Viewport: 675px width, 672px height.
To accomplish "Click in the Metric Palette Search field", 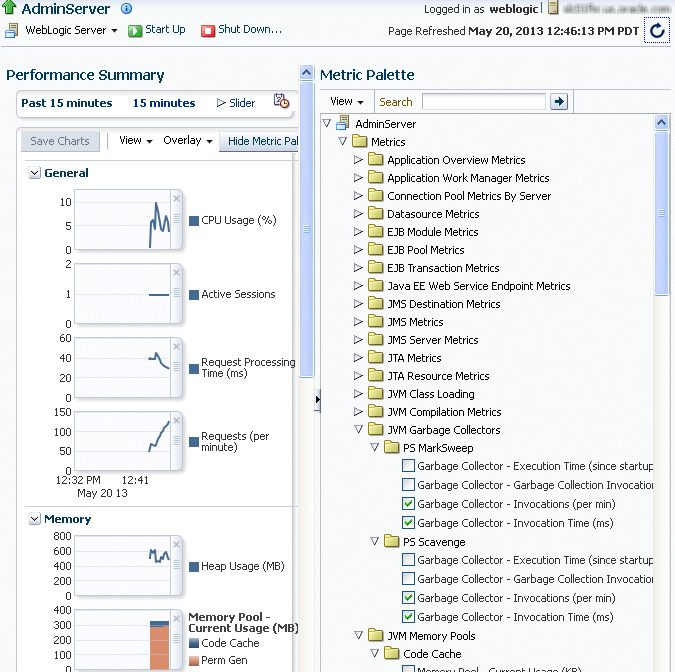I will pos(483,102).
